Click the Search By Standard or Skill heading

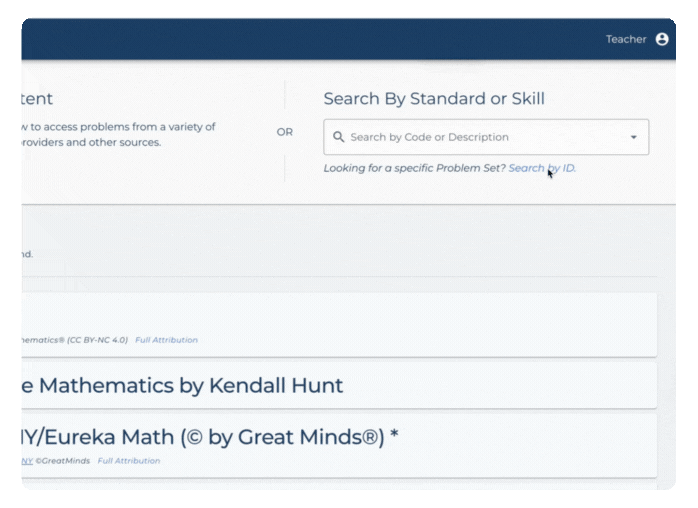tap(434, 98)
